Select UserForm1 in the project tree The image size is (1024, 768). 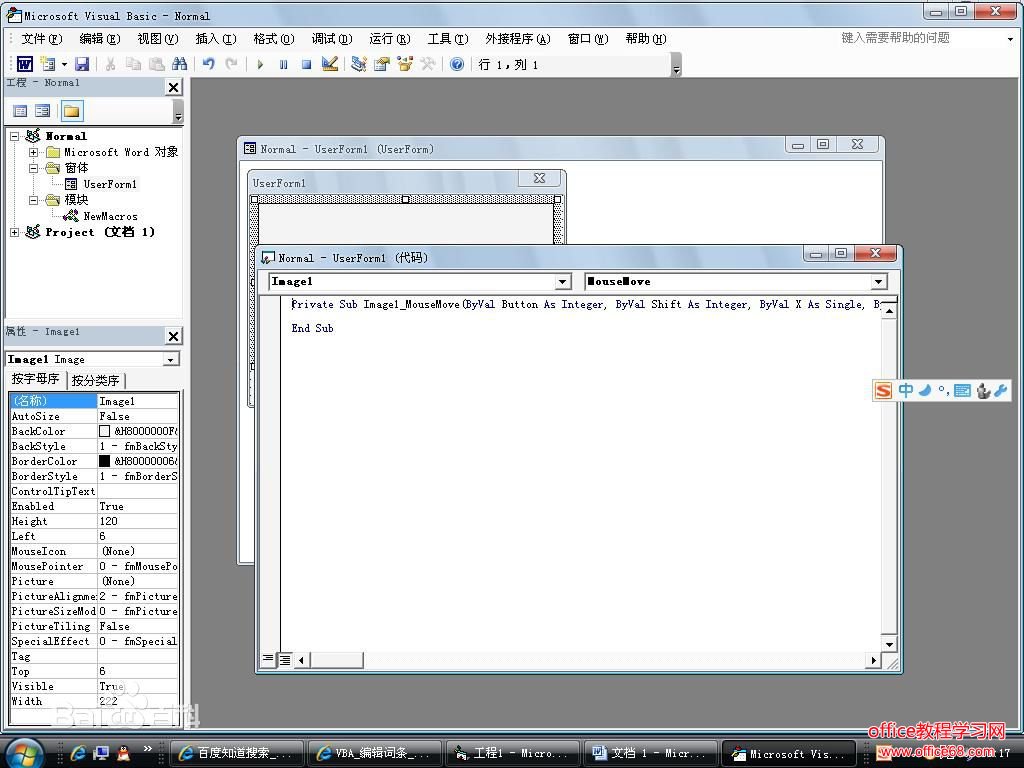[110, 184]
